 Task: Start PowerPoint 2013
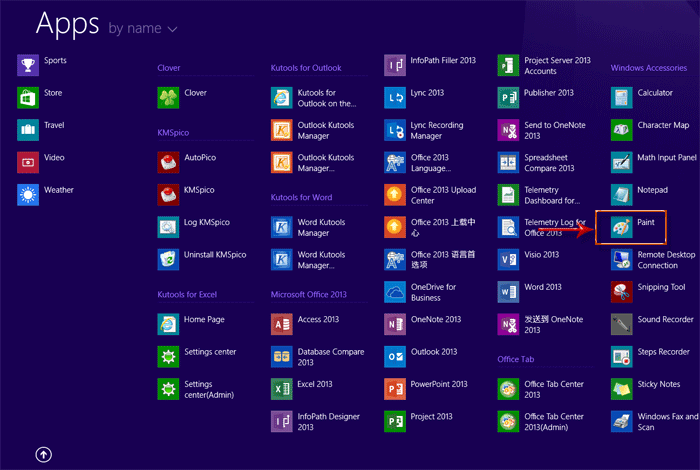(x=395, y=389)
